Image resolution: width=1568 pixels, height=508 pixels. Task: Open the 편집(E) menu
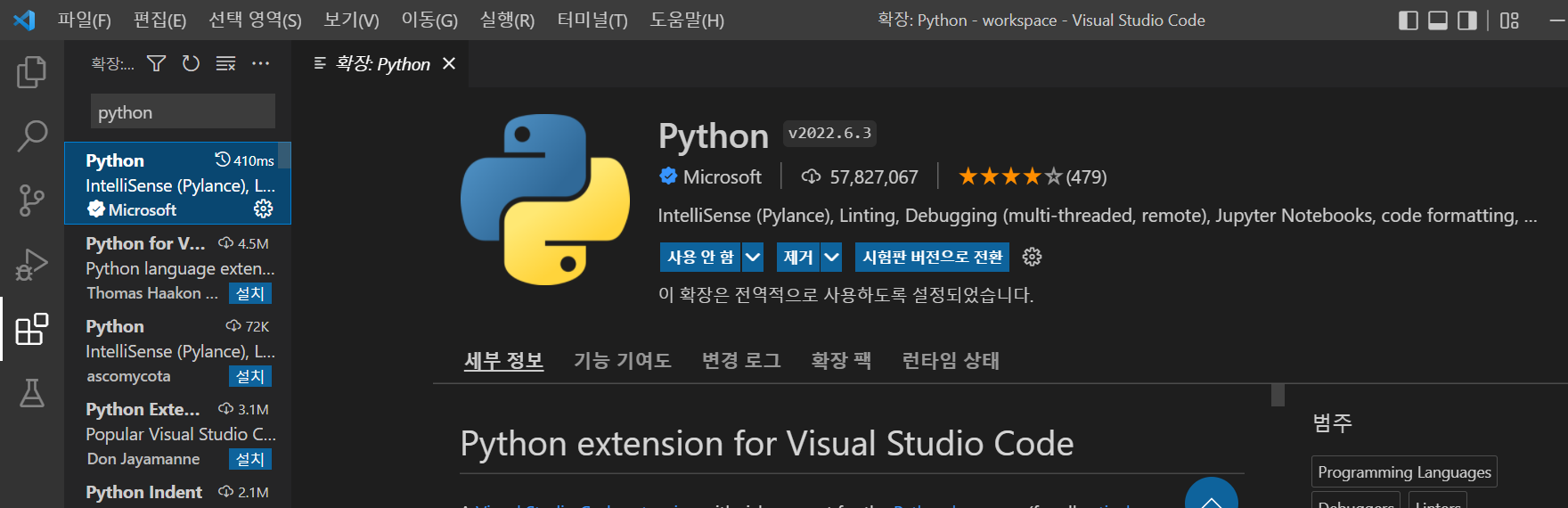pos(159,20)
